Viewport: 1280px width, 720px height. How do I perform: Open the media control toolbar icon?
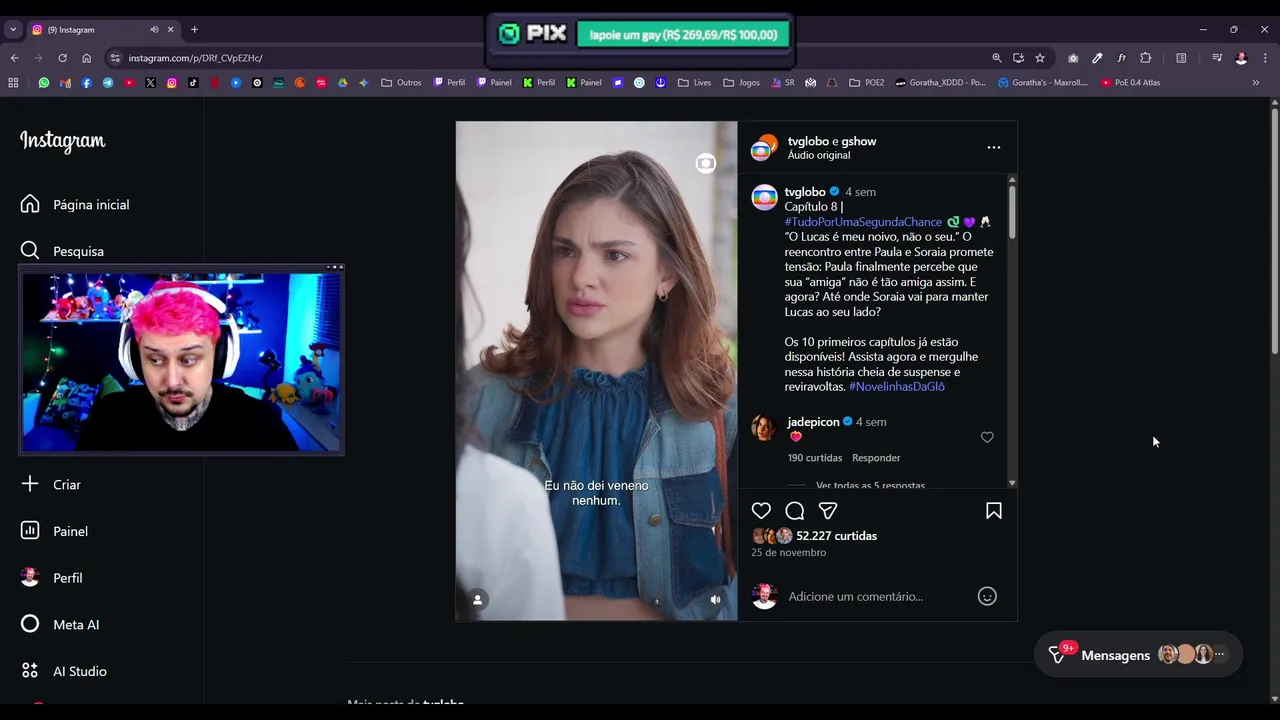(1217, 58)
